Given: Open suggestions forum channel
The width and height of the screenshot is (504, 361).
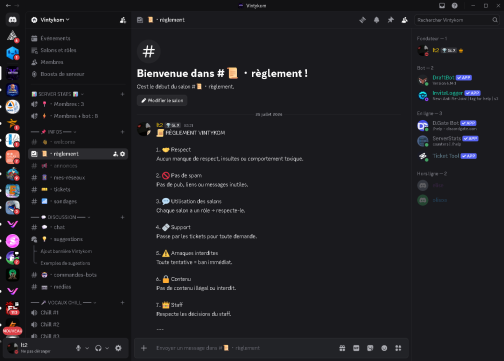Looking at the screenshot, I should [78, 239].
